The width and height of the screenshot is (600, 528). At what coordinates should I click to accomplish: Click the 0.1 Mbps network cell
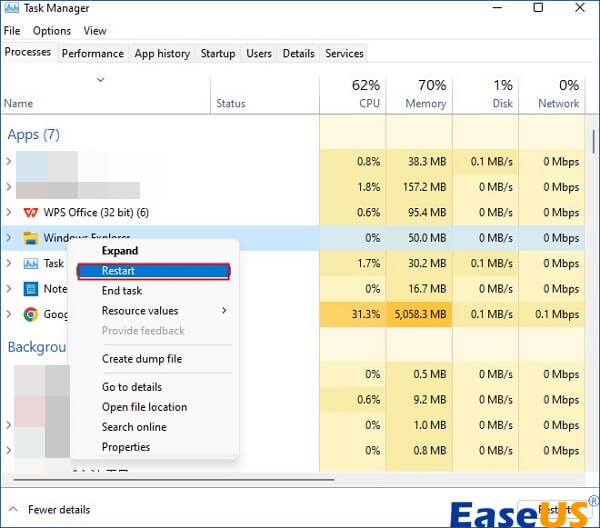click(552, 314)
